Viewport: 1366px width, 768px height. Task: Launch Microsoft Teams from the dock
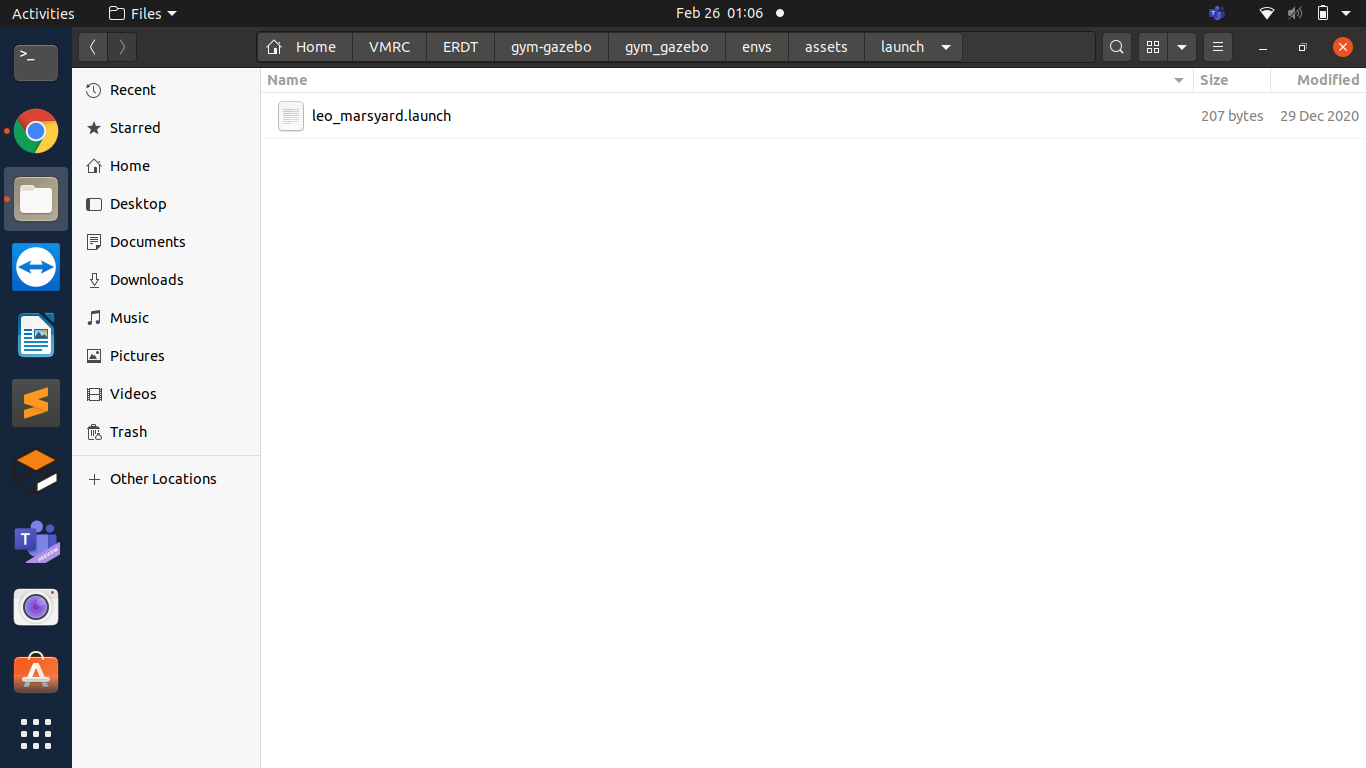[36, 539]
